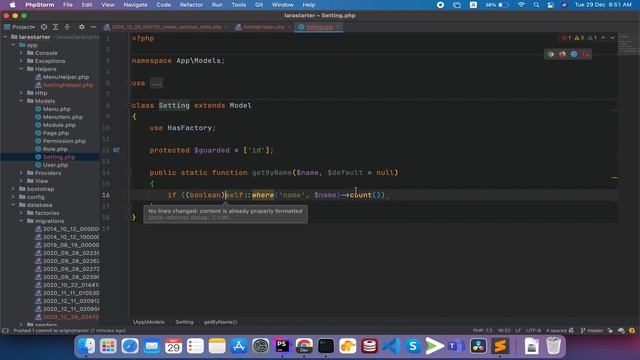Expand the Providers folder
Screen dimensions: 640x360
coord(21,173)
